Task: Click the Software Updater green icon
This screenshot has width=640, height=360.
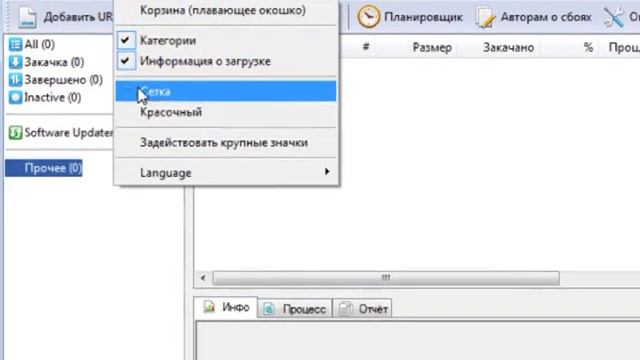Action: pos(16,133)
